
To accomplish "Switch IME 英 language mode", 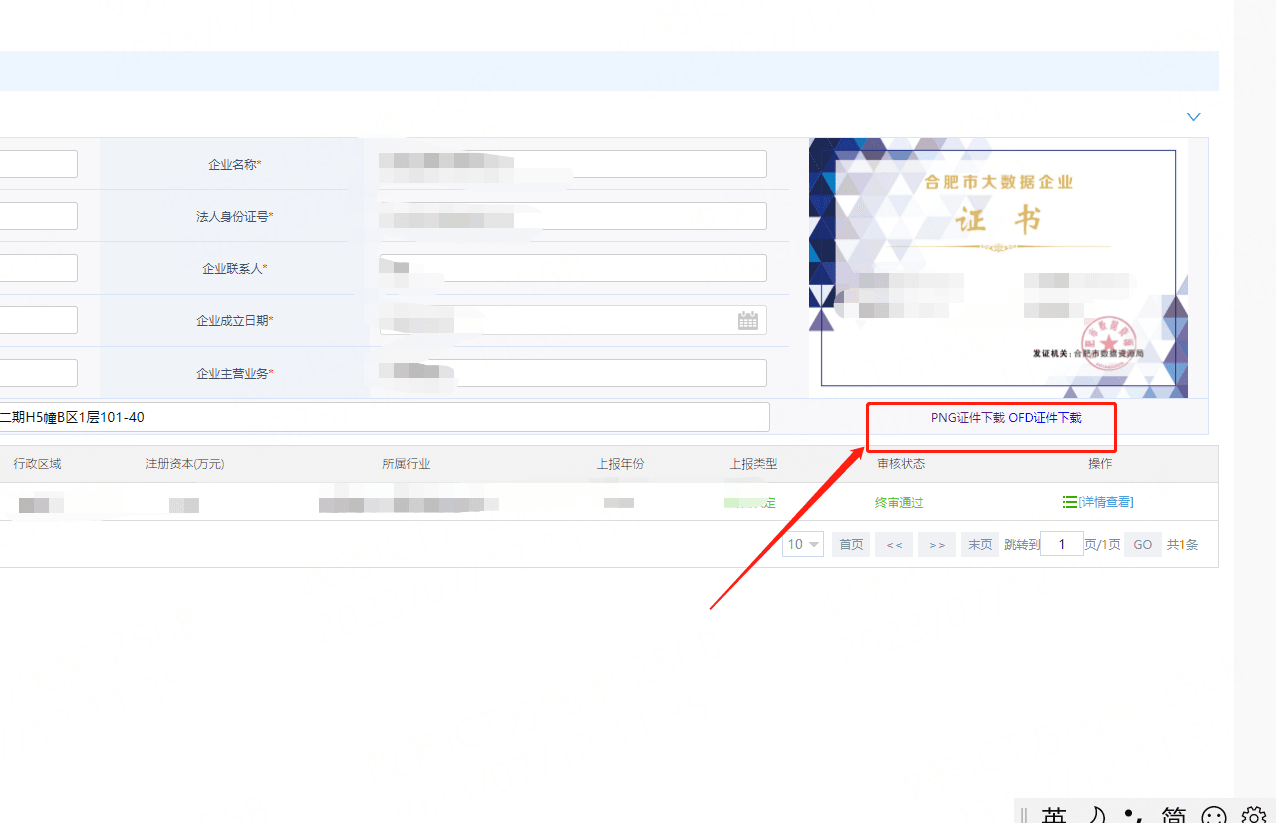I will tap(1054, 816).
